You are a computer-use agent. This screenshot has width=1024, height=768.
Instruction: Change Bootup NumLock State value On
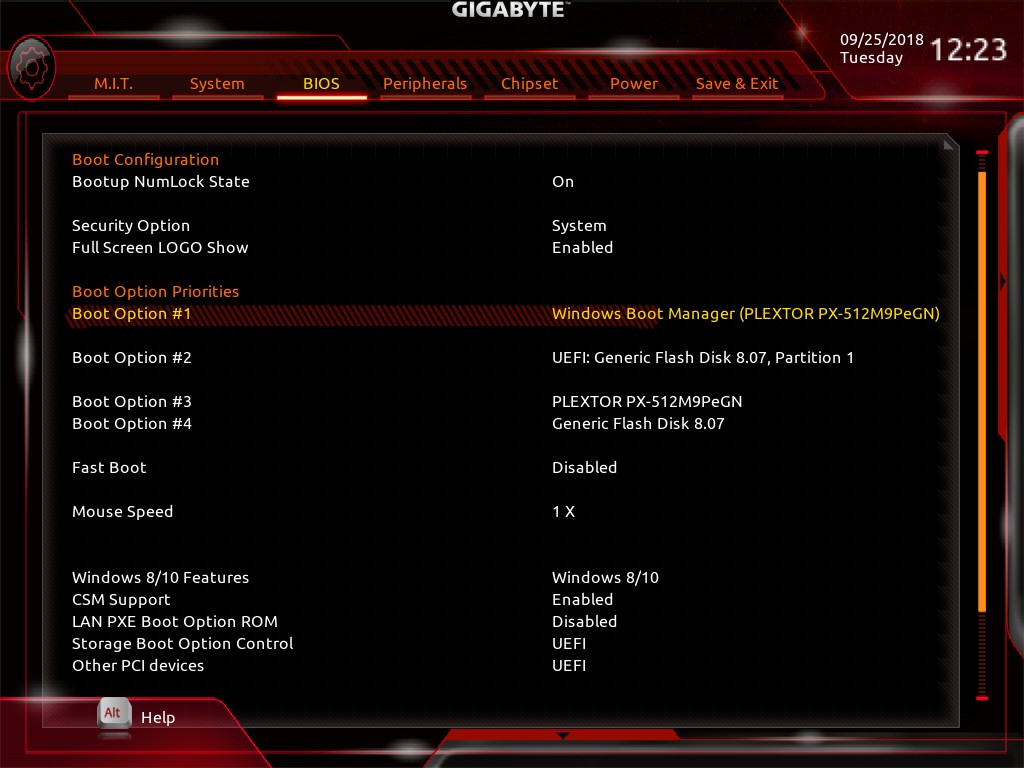tap(563, 182)
